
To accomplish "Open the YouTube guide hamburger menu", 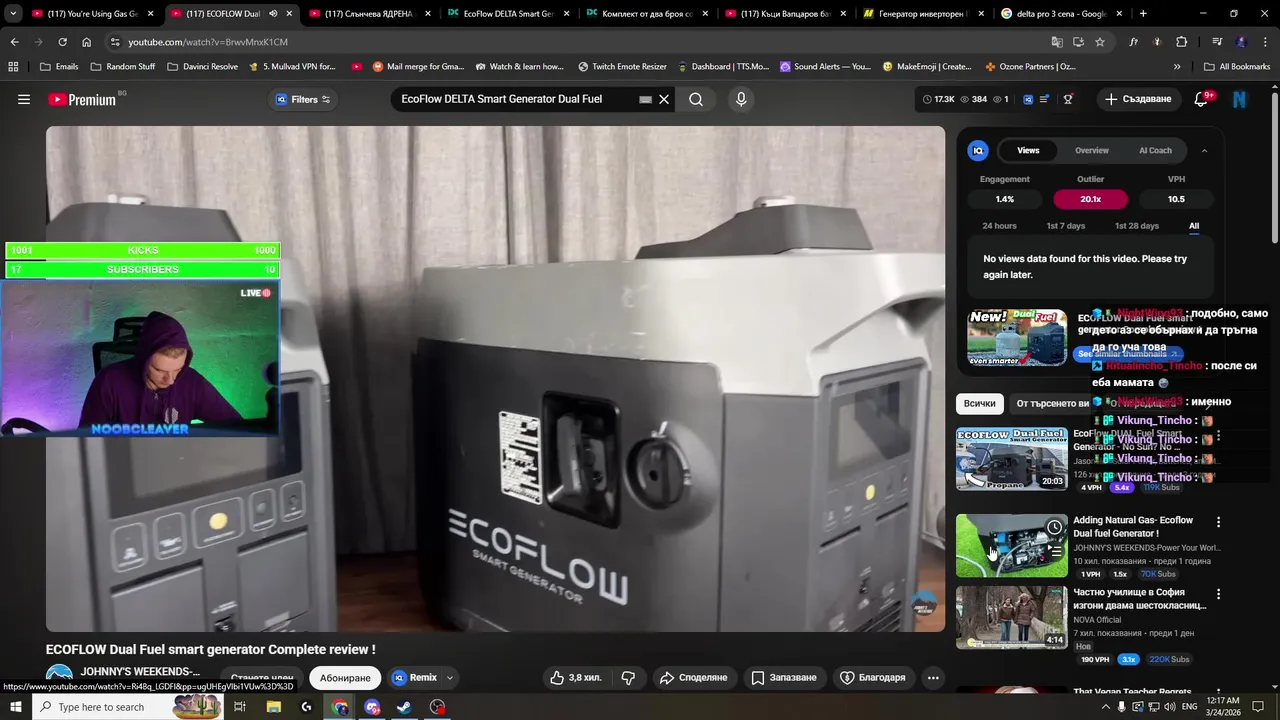I will [x=24, y=99].
